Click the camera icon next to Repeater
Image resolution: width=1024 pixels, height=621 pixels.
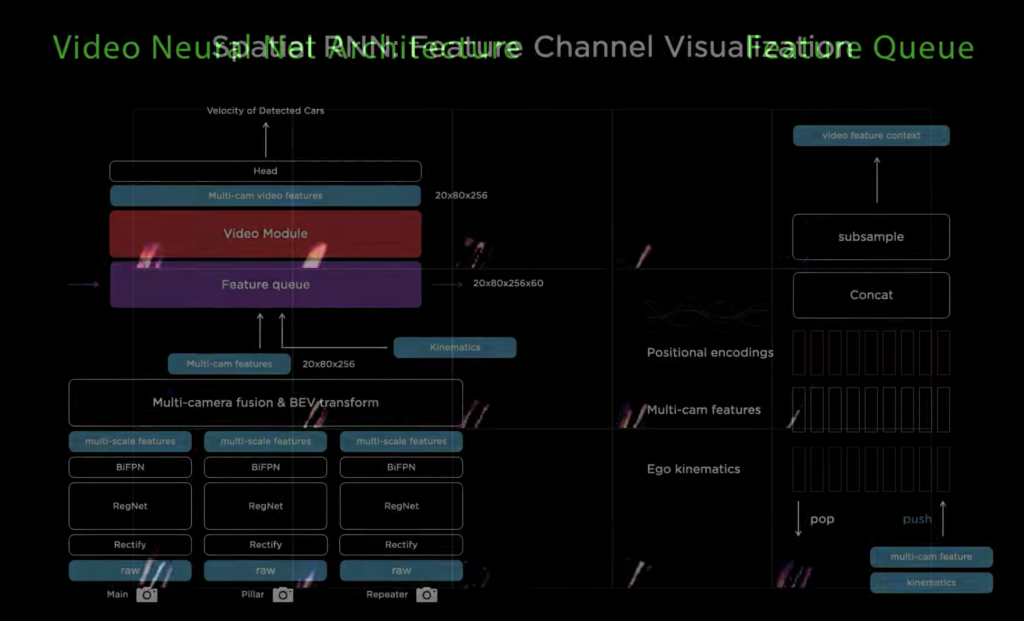(x=427, y=595)
